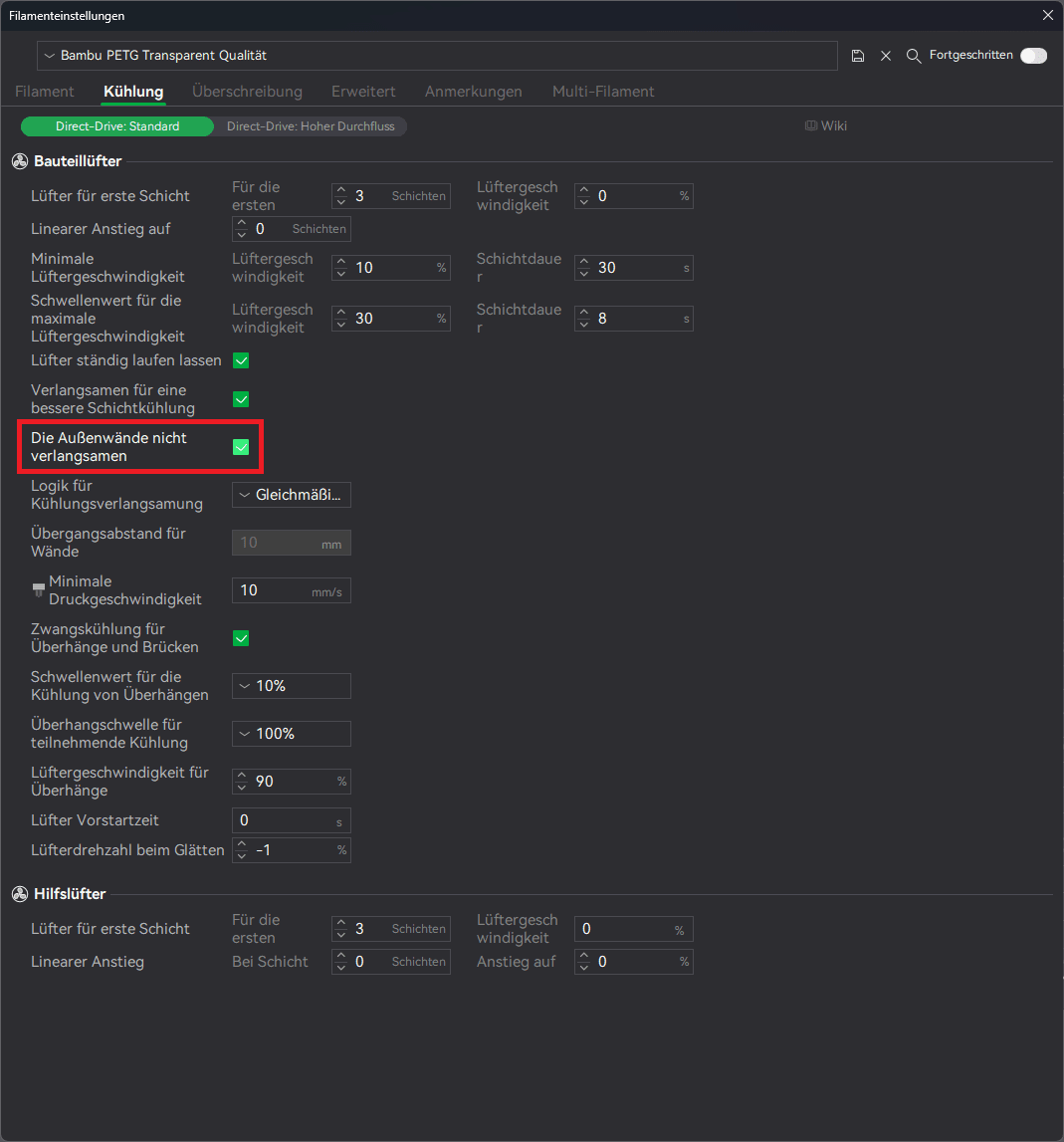The width and height of the screenshot is (1064, 1142).
Task: Uncheck Lüfter ständig laufen lassen
Action: [241, 360]
